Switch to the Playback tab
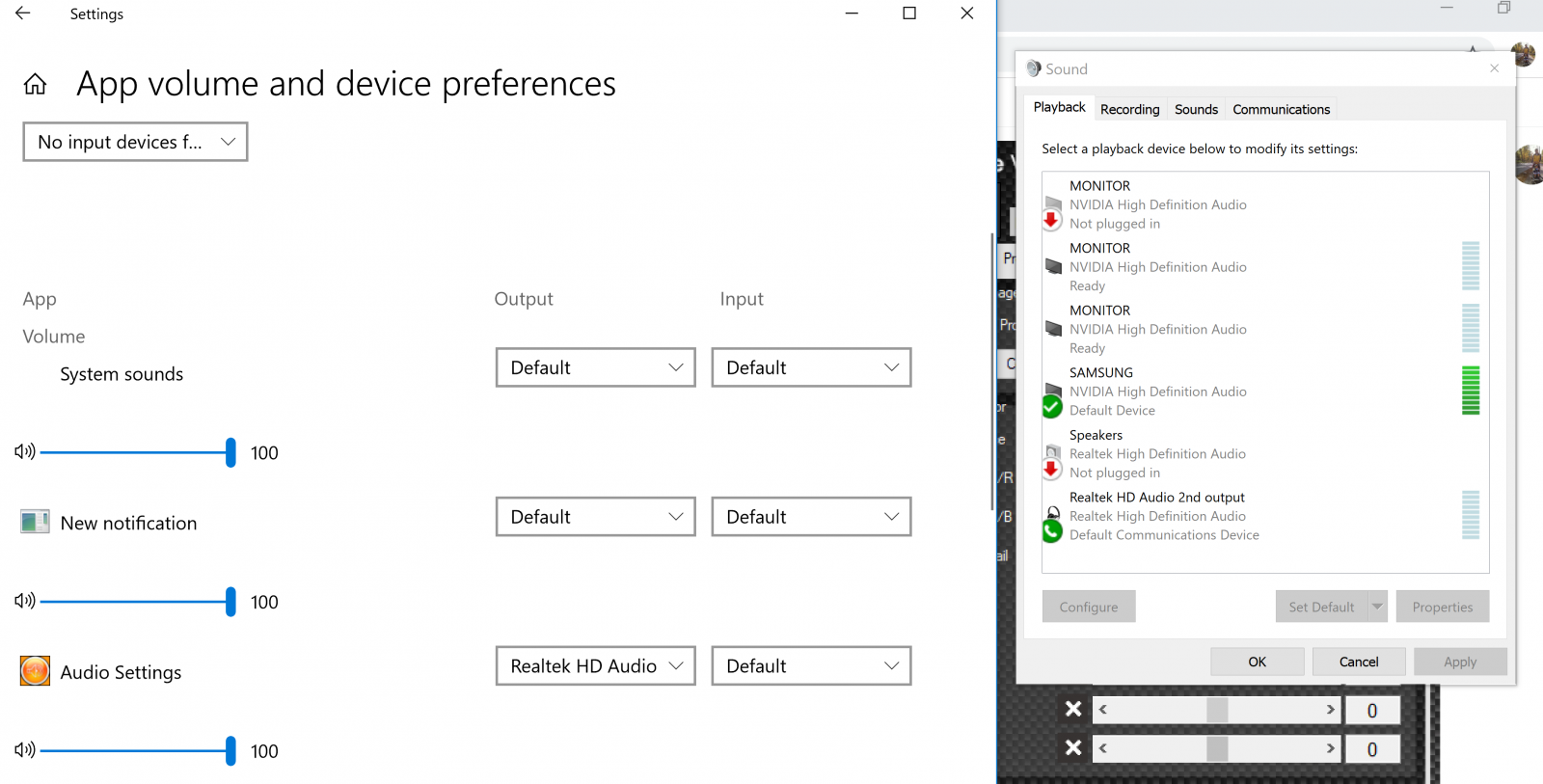The height and width of the screenshot is (784, 1543). (x=1059, y=107)
